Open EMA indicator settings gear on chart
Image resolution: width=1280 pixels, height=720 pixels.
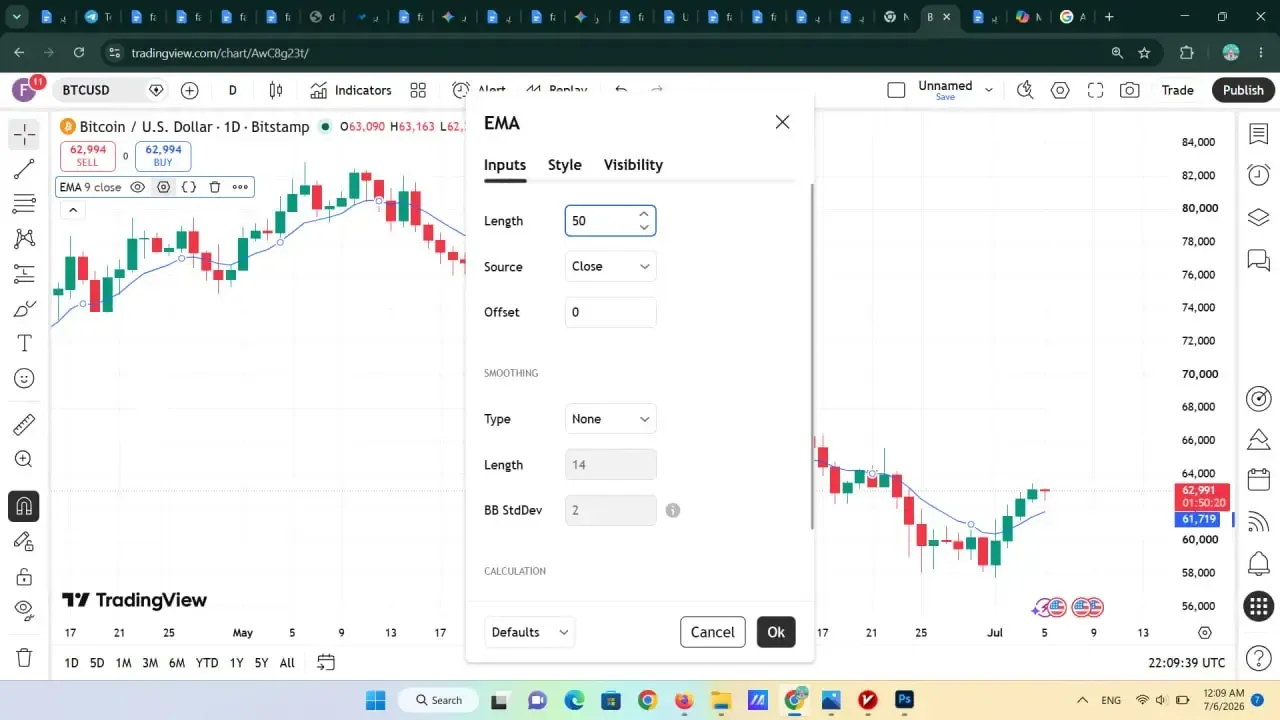pos(163,187)
